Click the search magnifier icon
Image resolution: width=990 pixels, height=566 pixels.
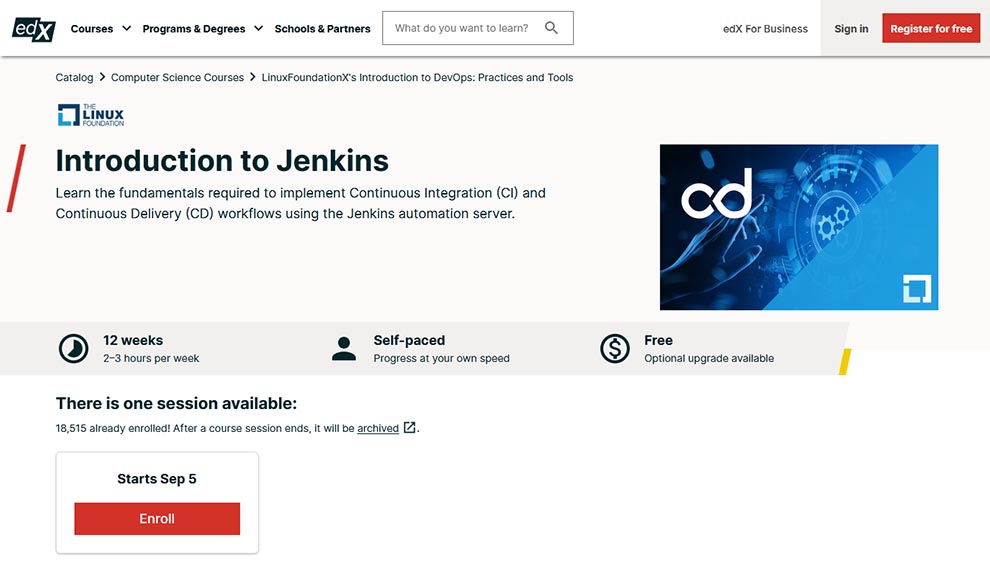coord(551,28)
